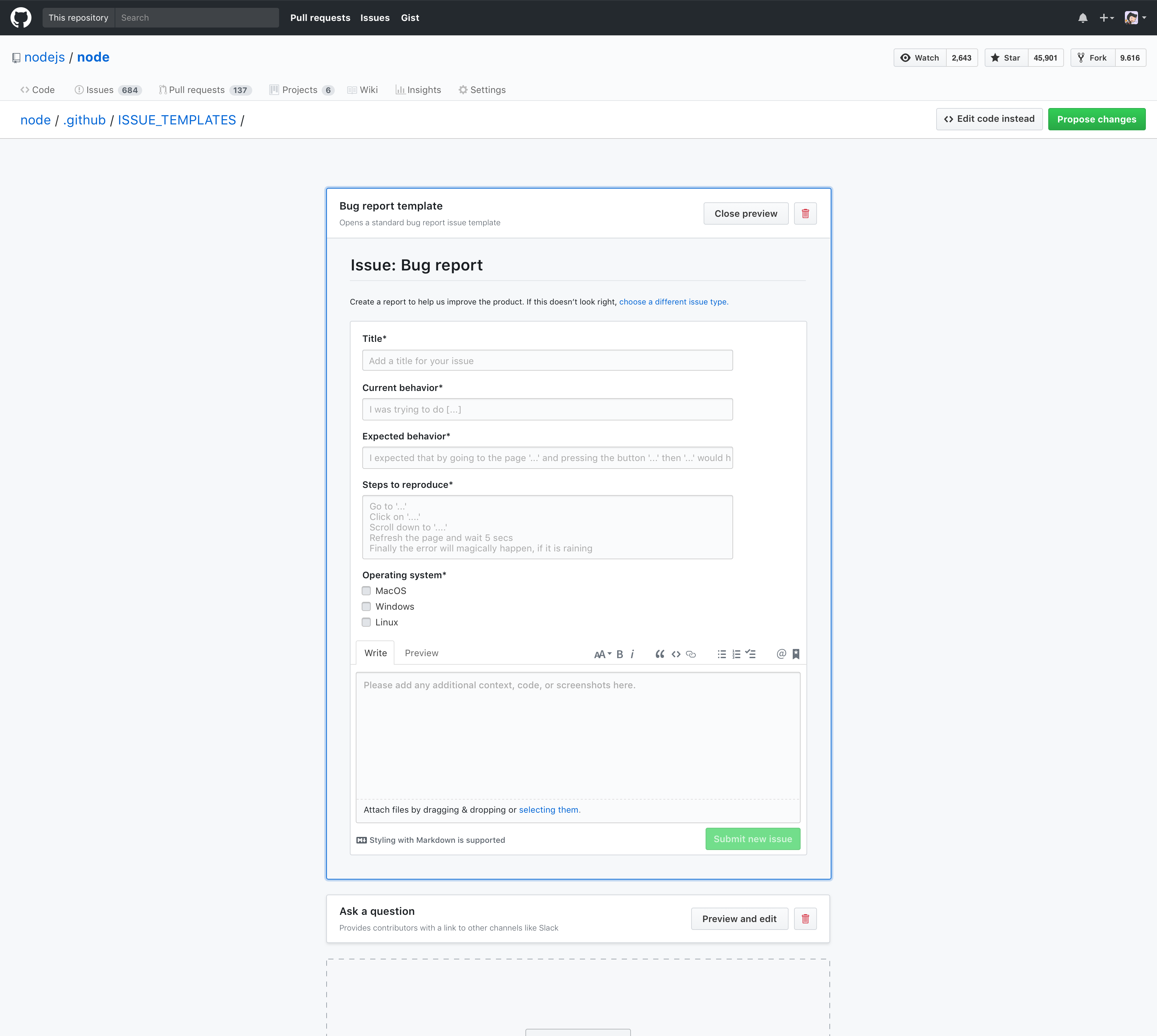Open the Wiki tab

[363, 90]
